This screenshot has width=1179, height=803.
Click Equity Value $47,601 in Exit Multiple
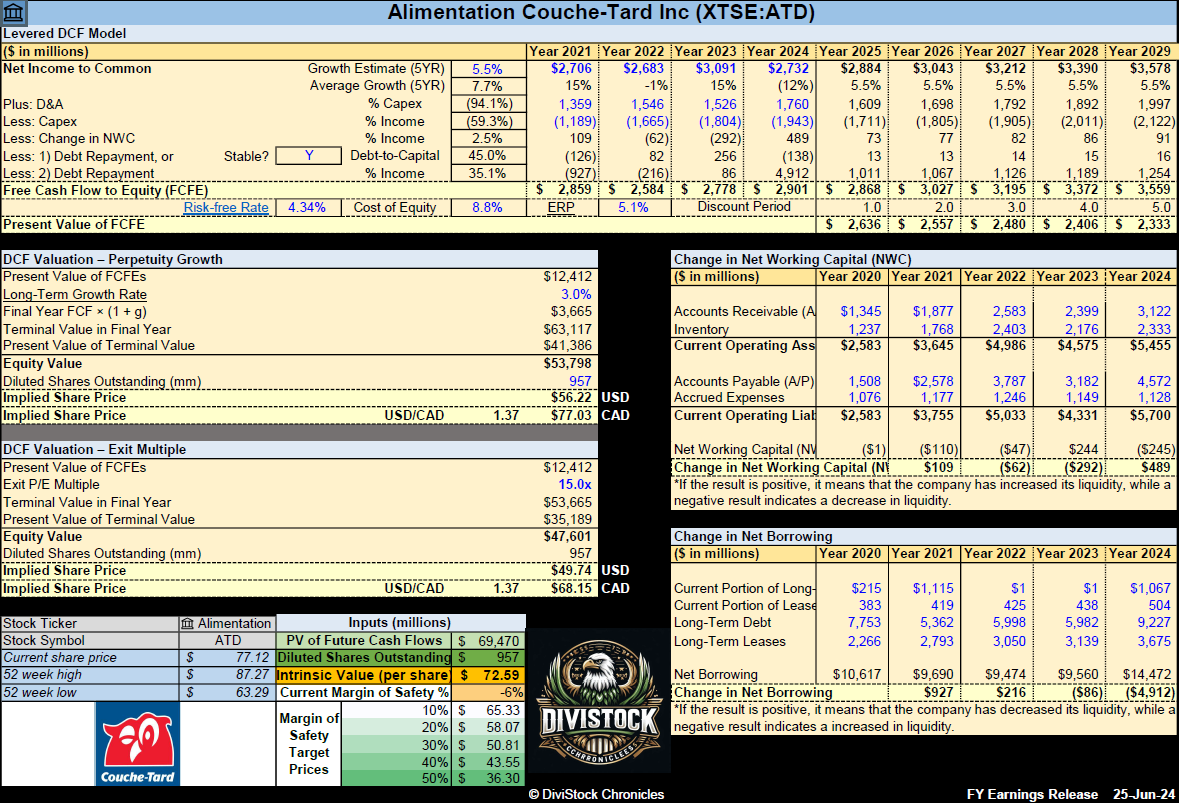[568, 537]
